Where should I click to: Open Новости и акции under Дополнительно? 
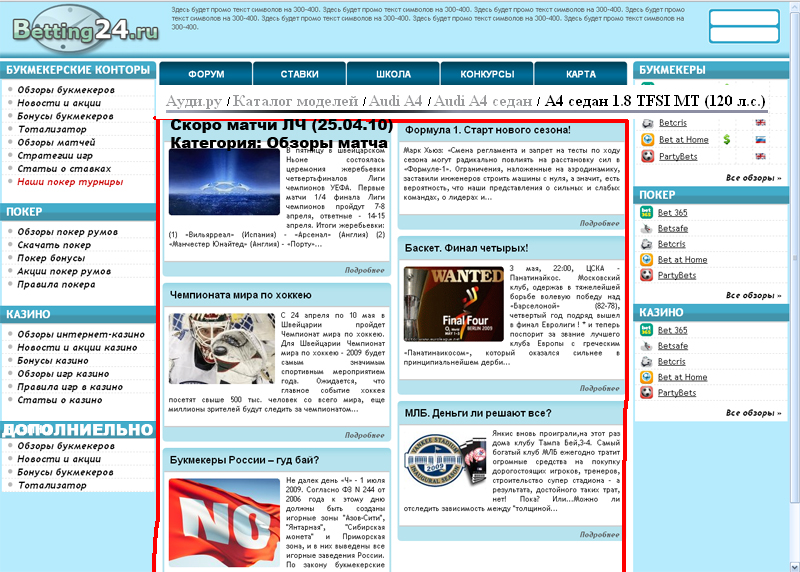[59, 459]
